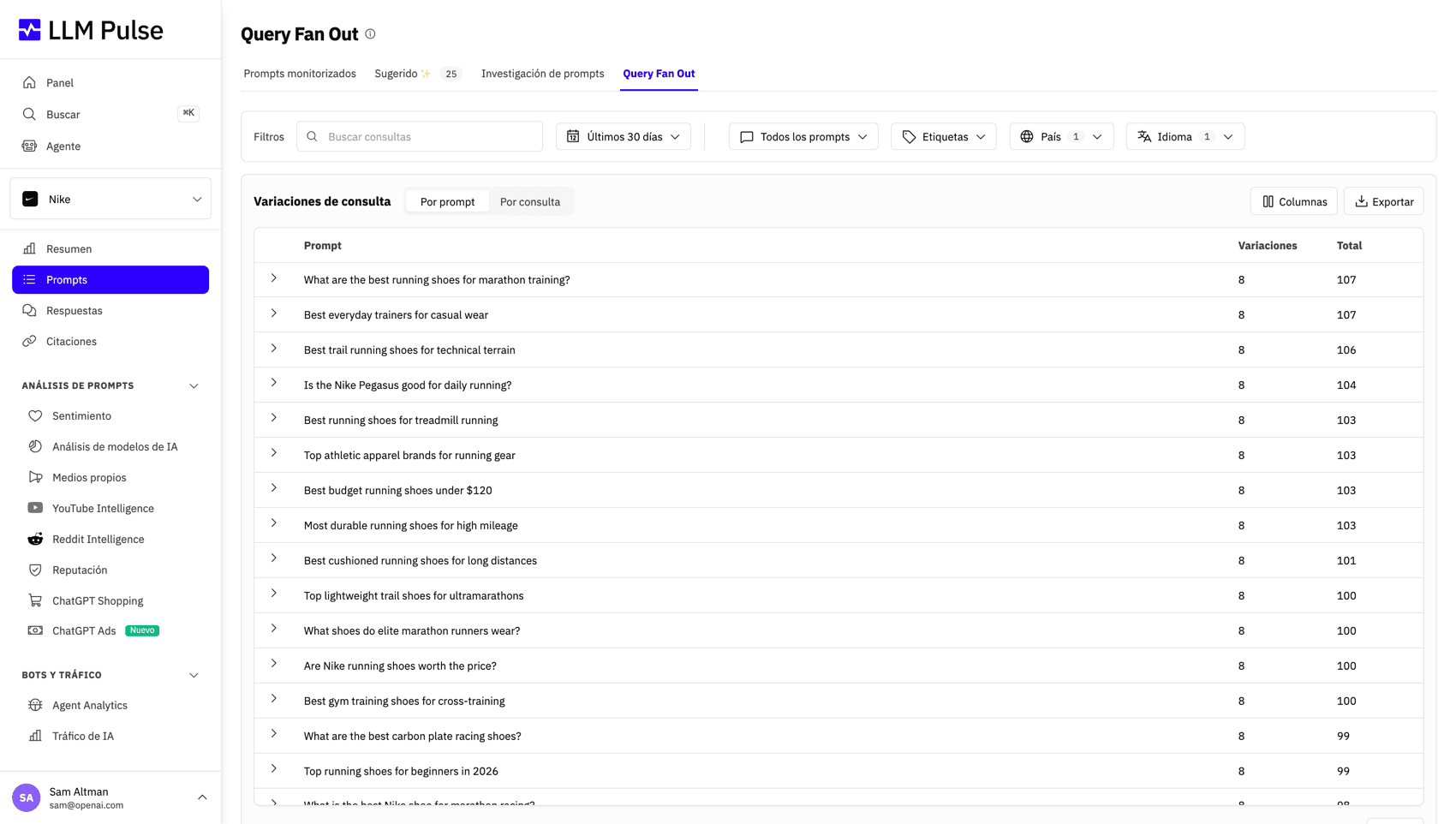This screenshot has width=1456, height=824.
Task: Open the País filter dropdown
Action: (1061, 136)
